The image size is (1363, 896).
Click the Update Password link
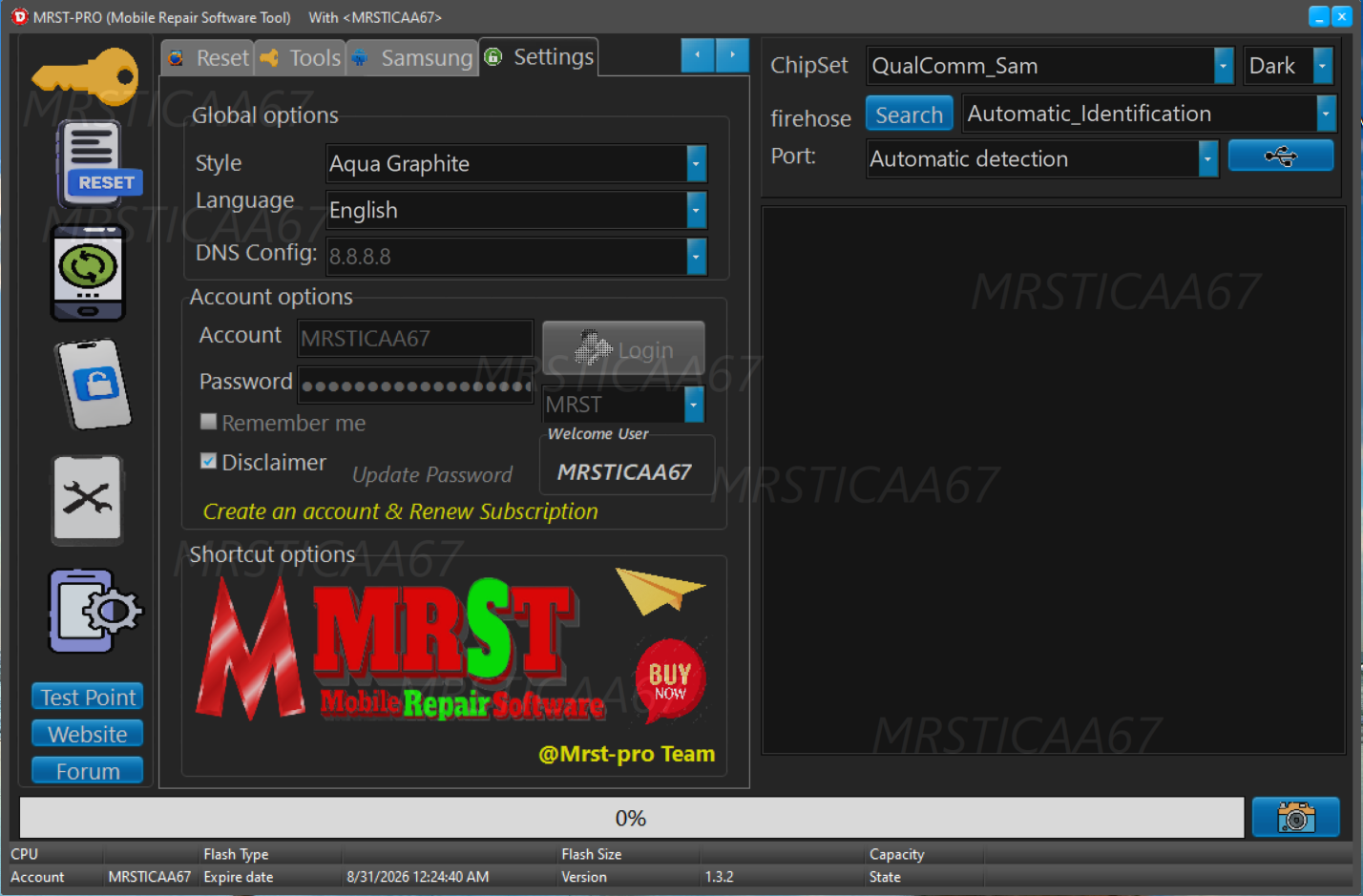click(x=432, y=474)
